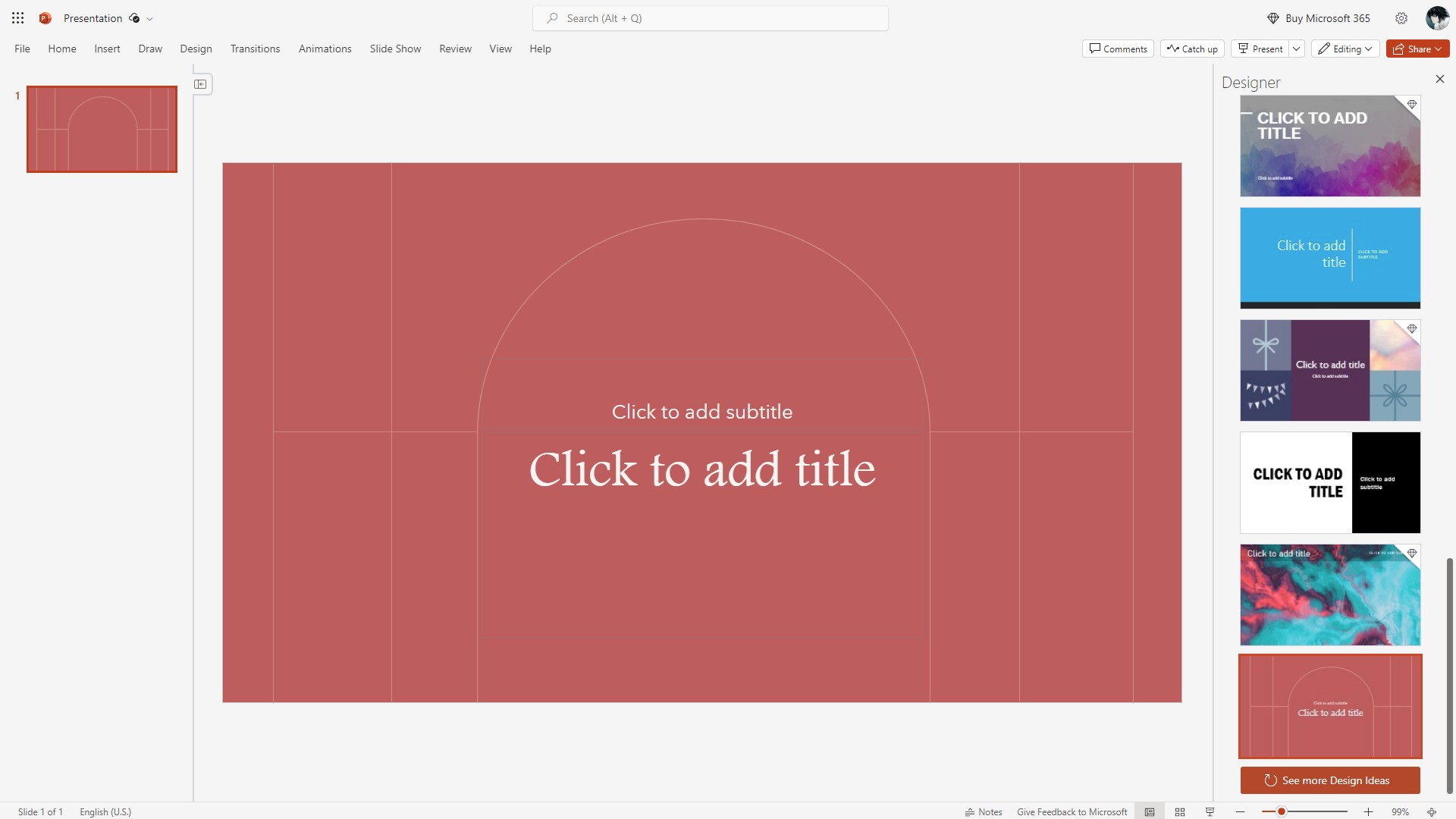Click the Notes icon at bottom

coord(982,811)
